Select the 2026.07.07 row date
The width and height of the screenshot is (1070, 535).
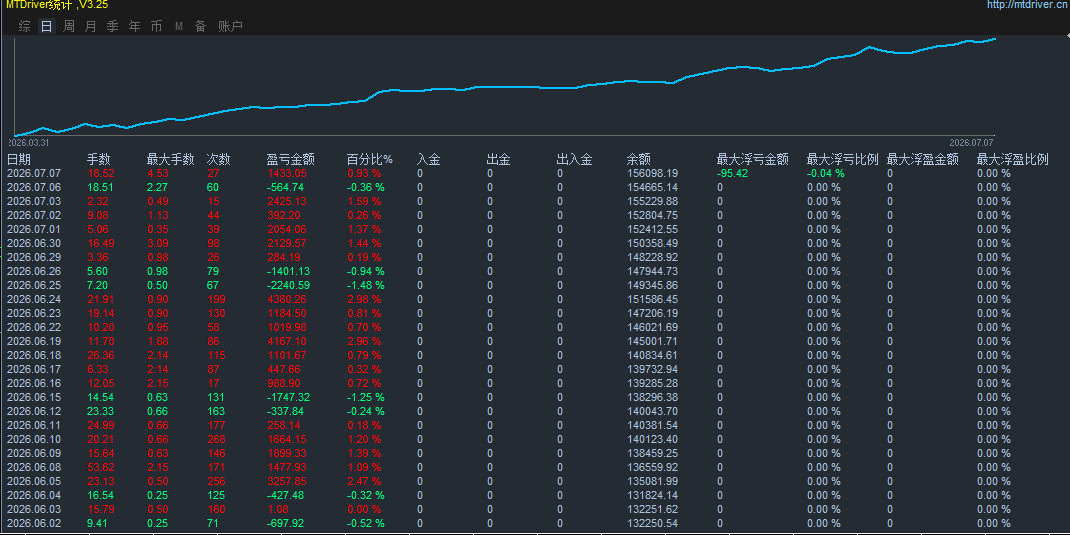tap(33, 173)
